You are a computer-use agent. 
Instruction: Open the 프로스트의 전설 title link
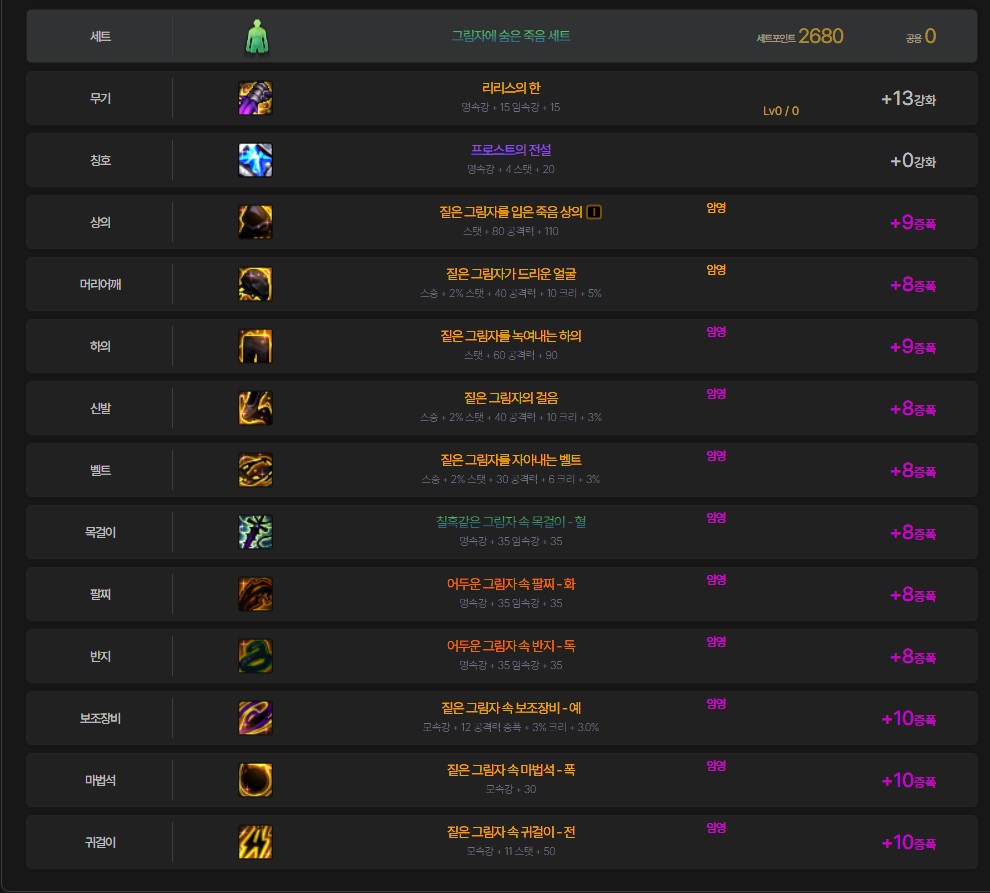coord(510,150)
